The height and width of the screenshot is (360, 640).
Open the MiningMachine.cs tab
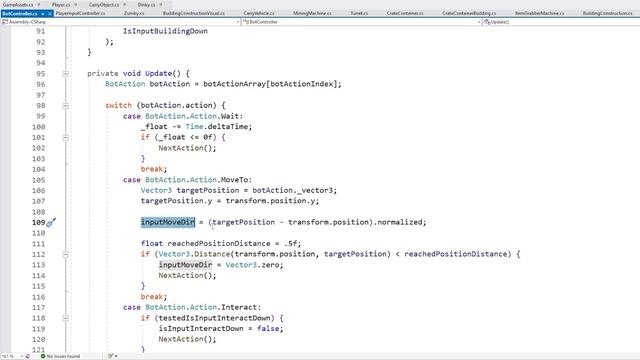[312, 13]
